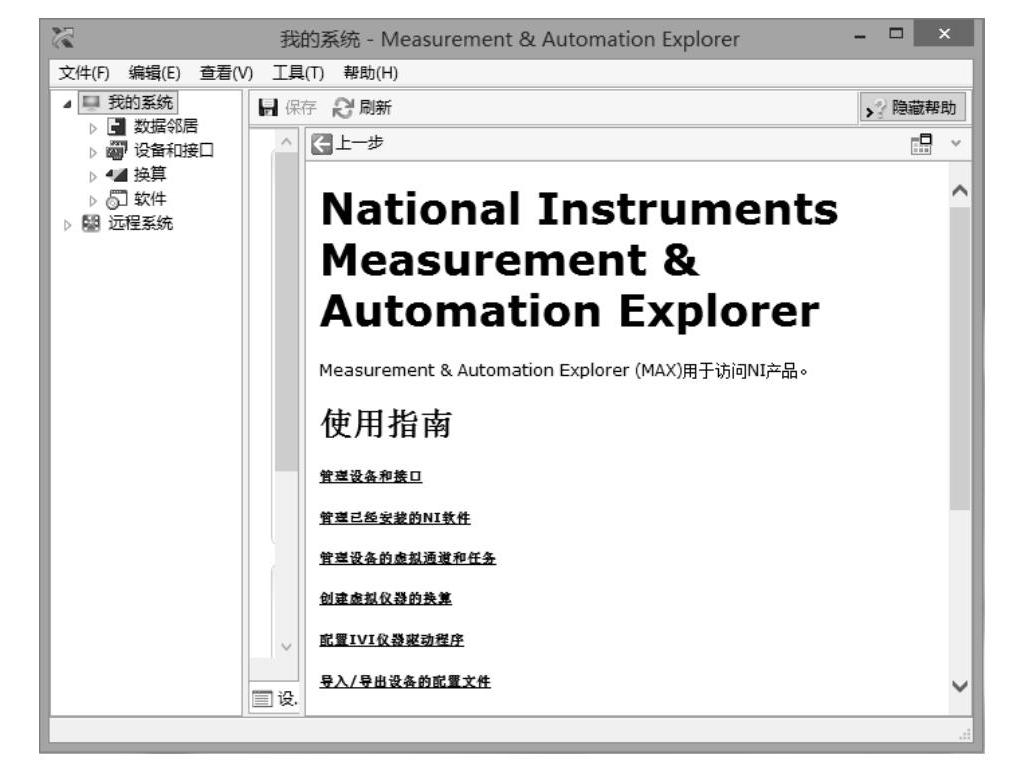Screen dimensions: 1022x769
Task: Click the 设. tab icon at bottom
Action: (x=262, y=699)
